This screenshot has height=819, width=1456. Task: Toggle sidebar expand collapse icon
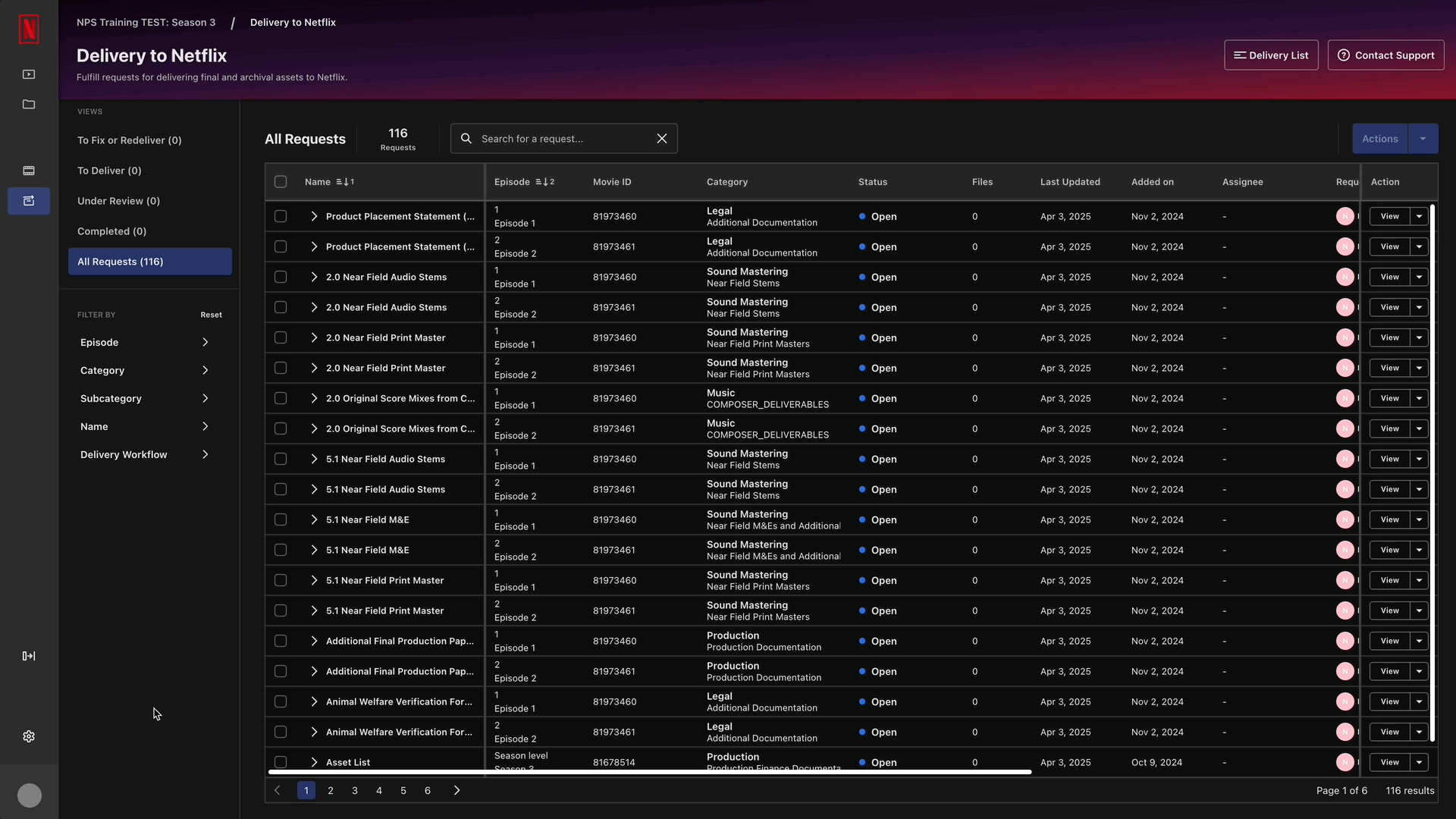(x=29, y=656)
